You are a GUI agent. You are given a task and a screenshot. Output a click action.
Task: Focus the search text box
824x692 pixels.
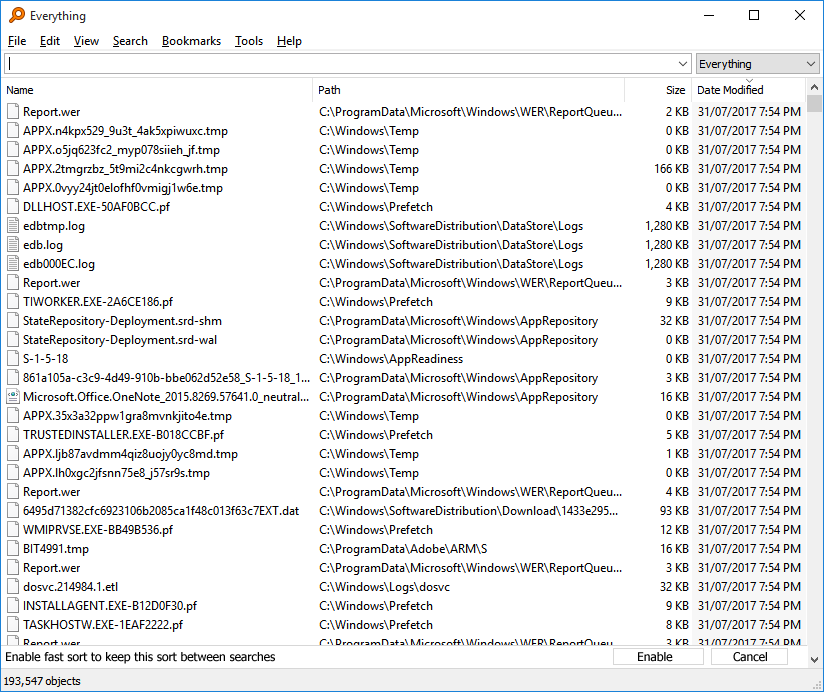(342, 64)
